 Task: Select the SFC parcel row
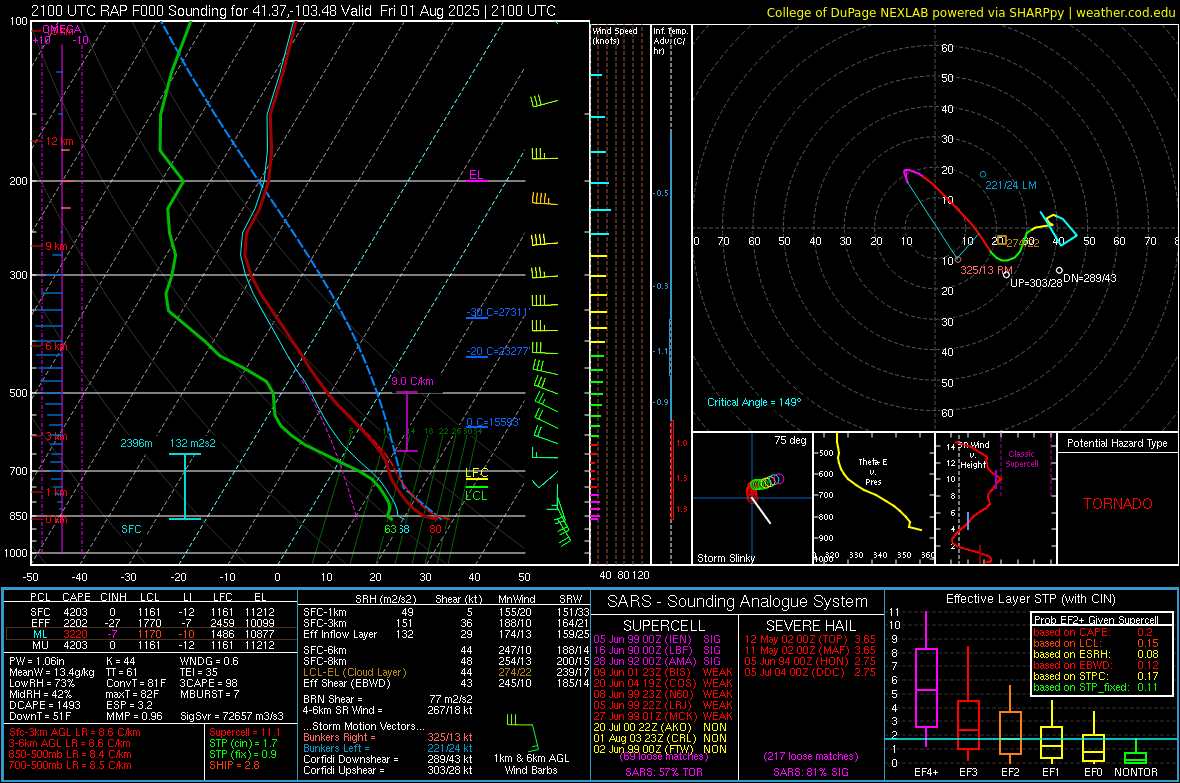point(151,612)
